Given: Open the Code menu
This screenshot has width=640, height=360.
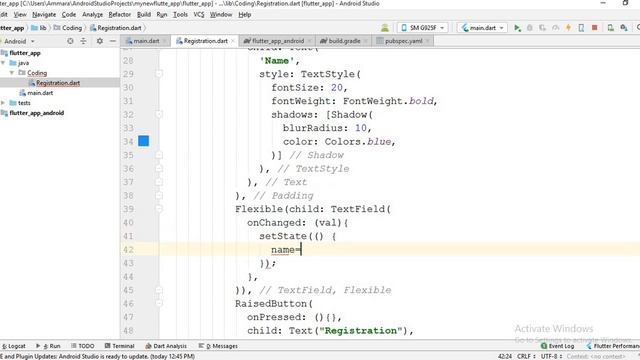Looking at the screenshot, I should coord(69,15).
